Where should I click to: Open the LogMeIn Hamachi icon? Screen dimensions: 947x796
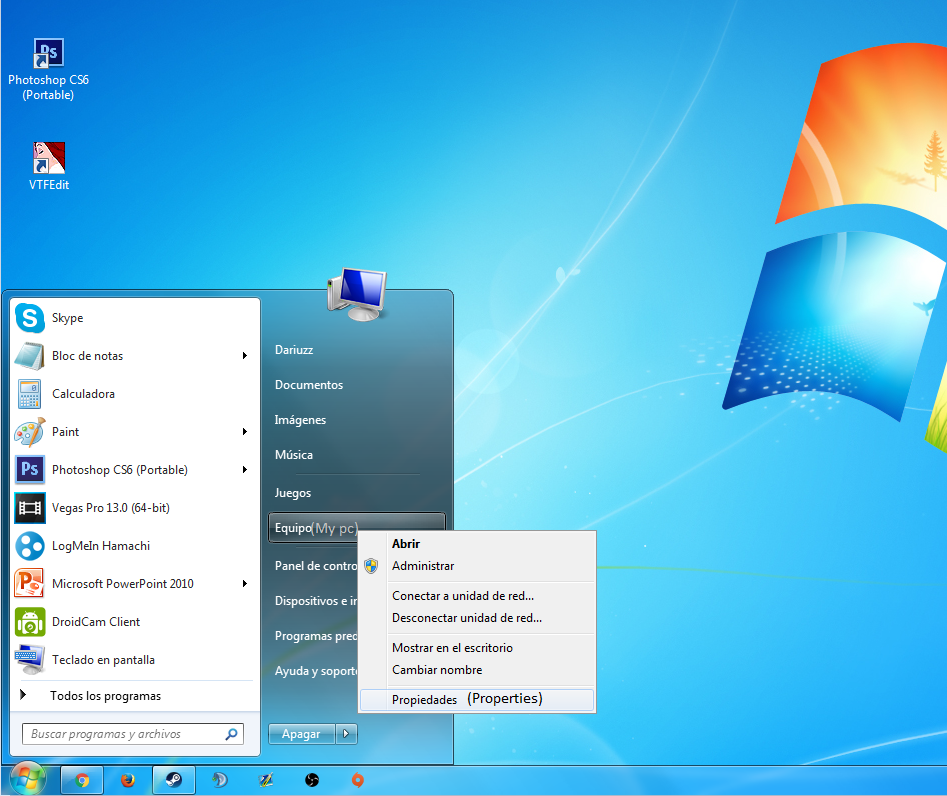tap(30, 545)
